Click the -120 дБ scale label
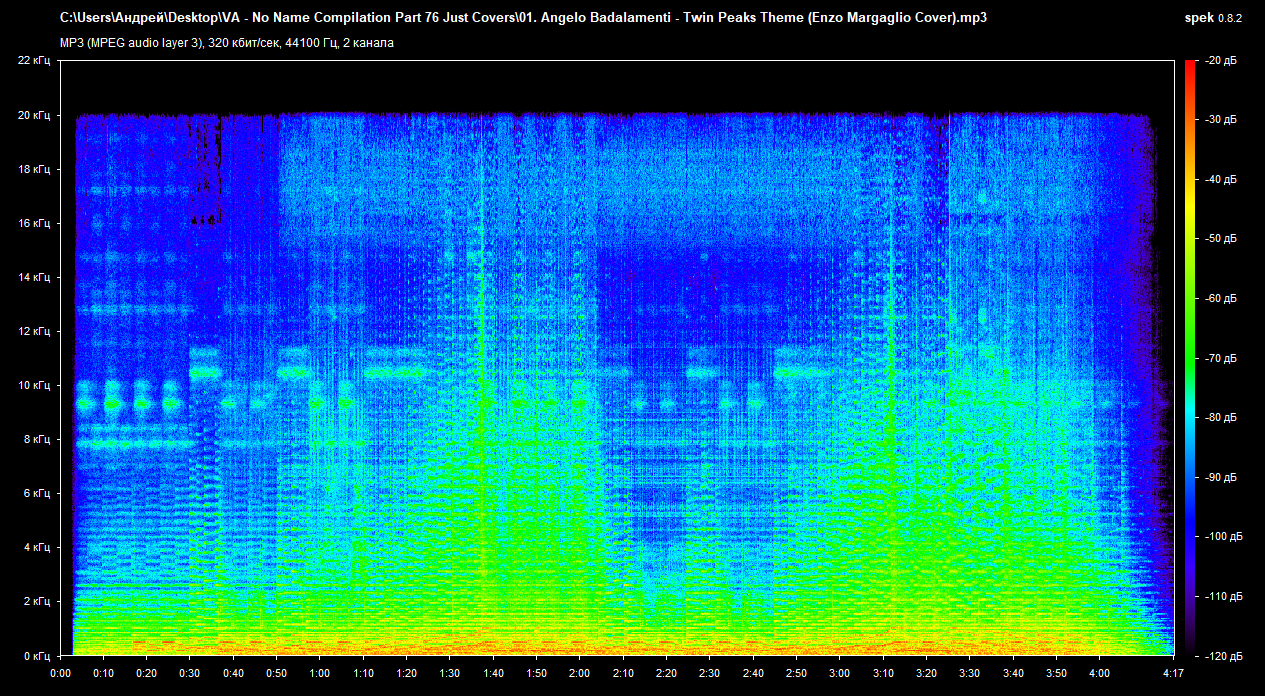Image resolution: width=1265 pixels, height=696 pixels. tap(1225, 655)
